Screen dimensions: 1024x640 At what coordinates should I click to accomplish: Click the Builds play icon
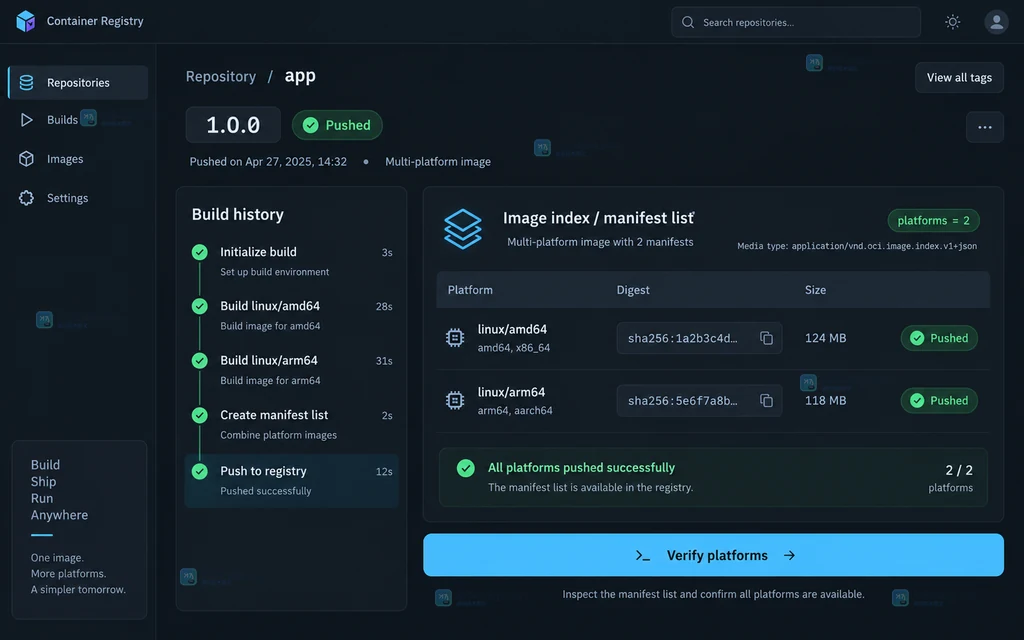click(x=26, y=120)
